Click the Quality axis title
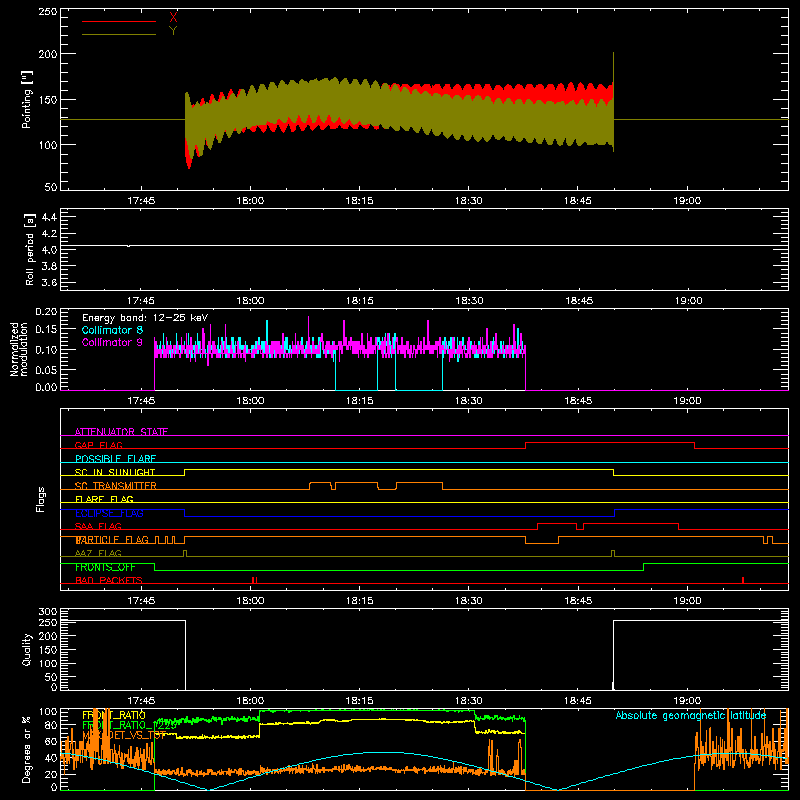 coord(27,649)
